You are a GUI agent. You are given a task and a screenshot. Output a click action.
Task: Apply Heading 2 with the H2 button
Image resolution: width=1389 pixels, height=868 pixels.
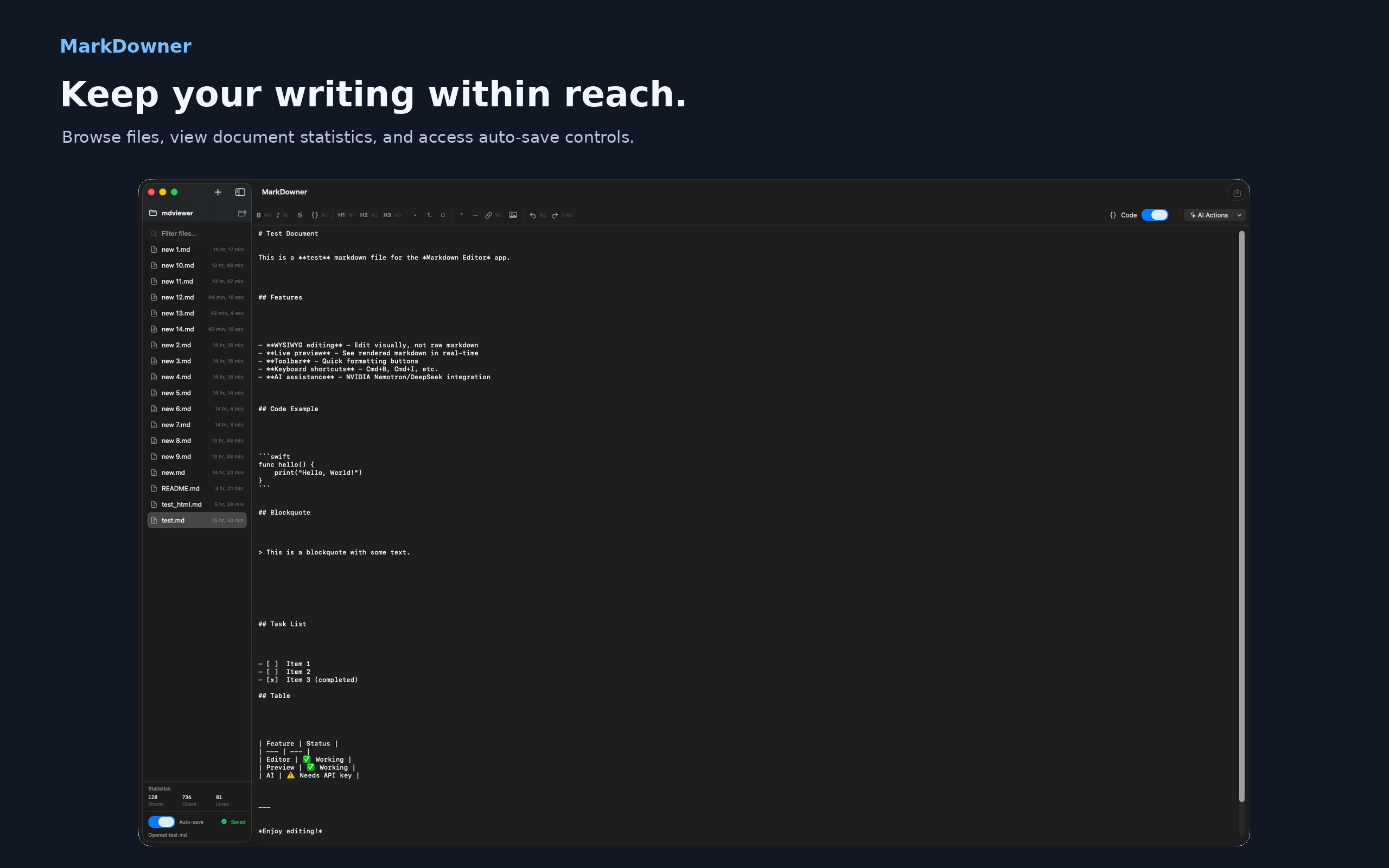click(364, 215)
